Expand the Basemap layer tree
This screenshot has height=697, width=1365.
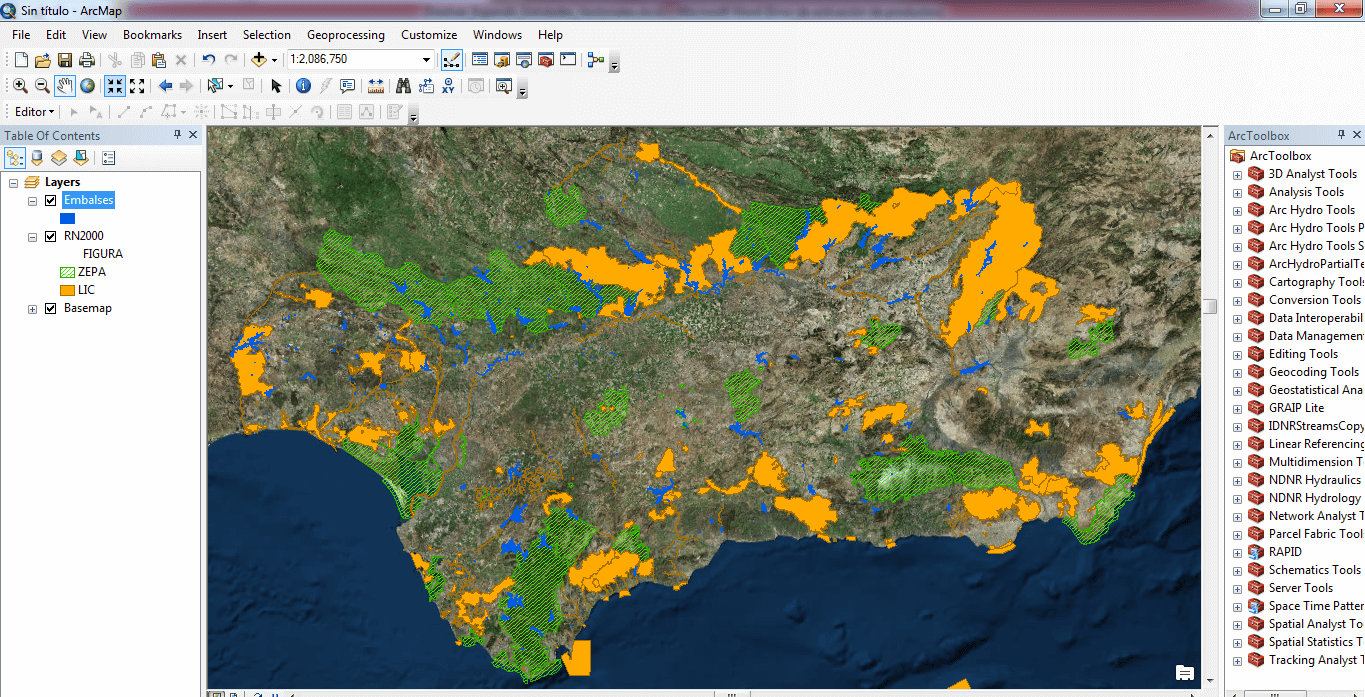(x=33, y=309)
